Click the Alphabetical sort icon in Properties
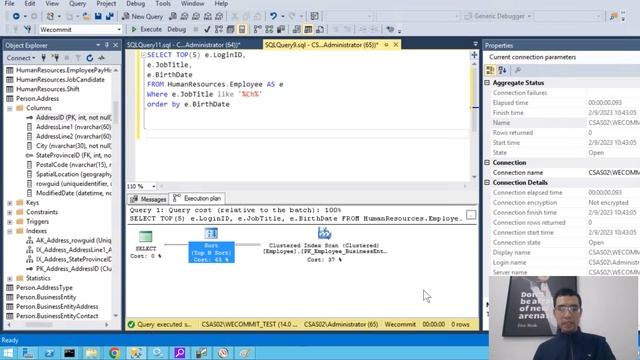This screenshot has width=640, height=360. 503,70
